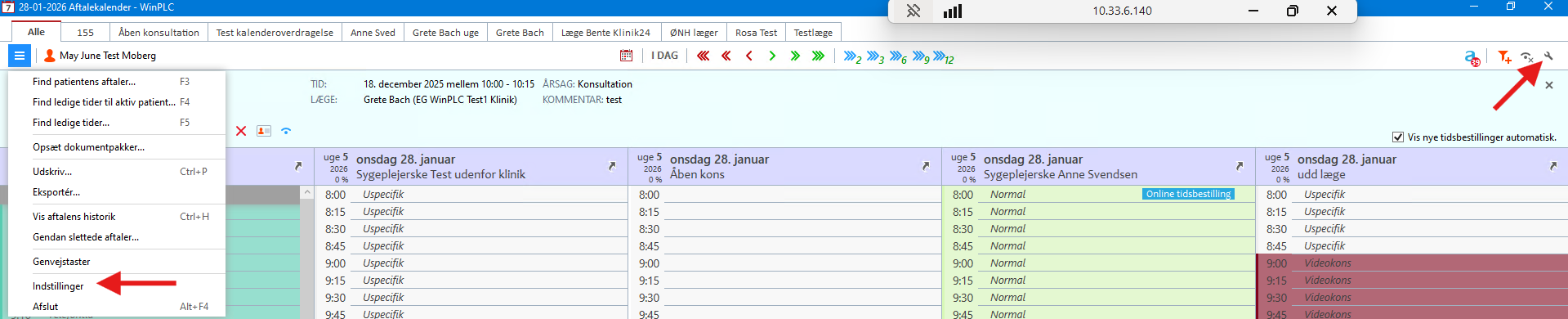Go back one step with single red arrow
Viewport: 1568px width, 319px height.
(748, 56)
